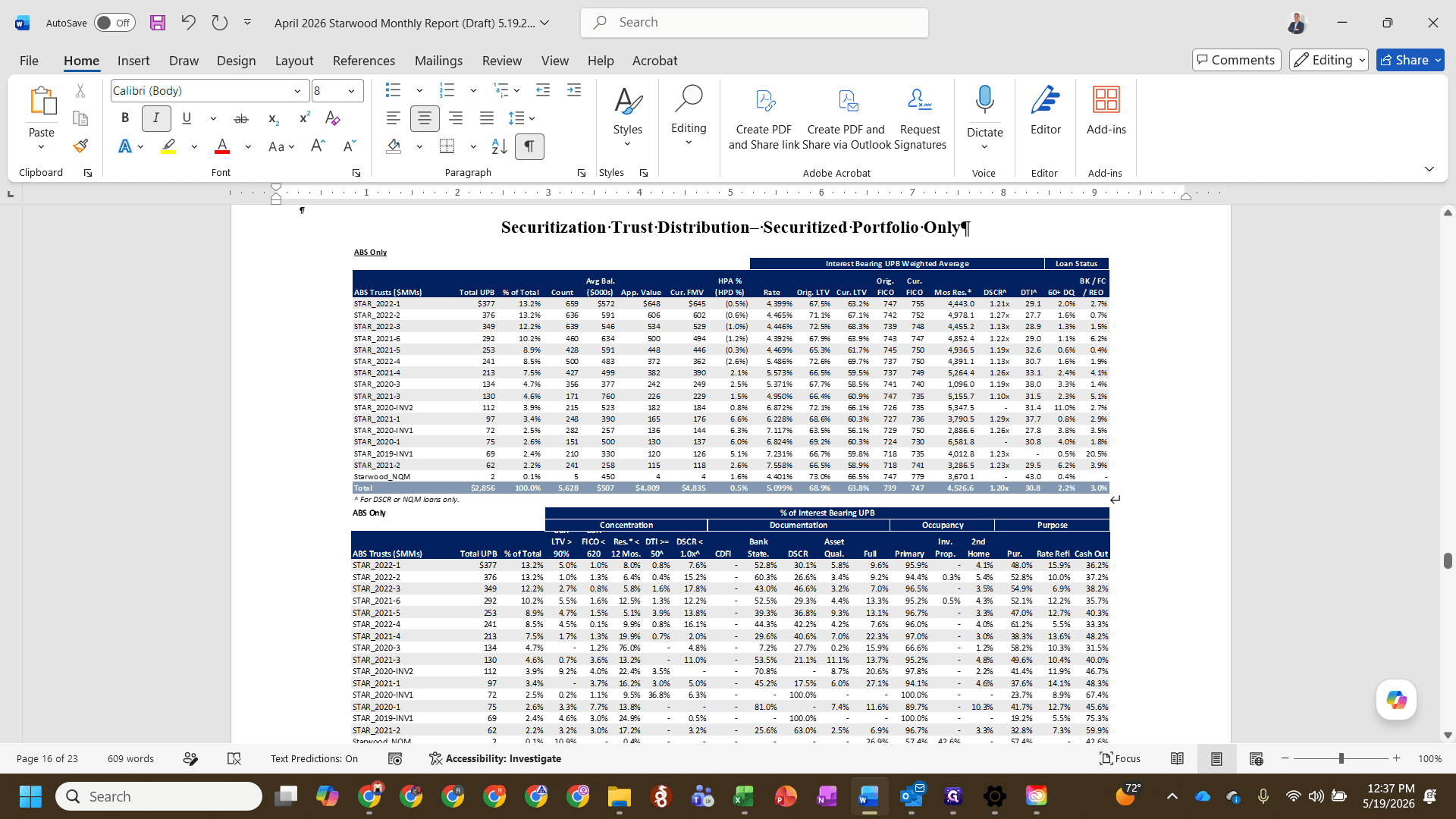Expand line spacing options
Image resolution: width=1456 pixels, height=819 pixels.
coord(533,118)
